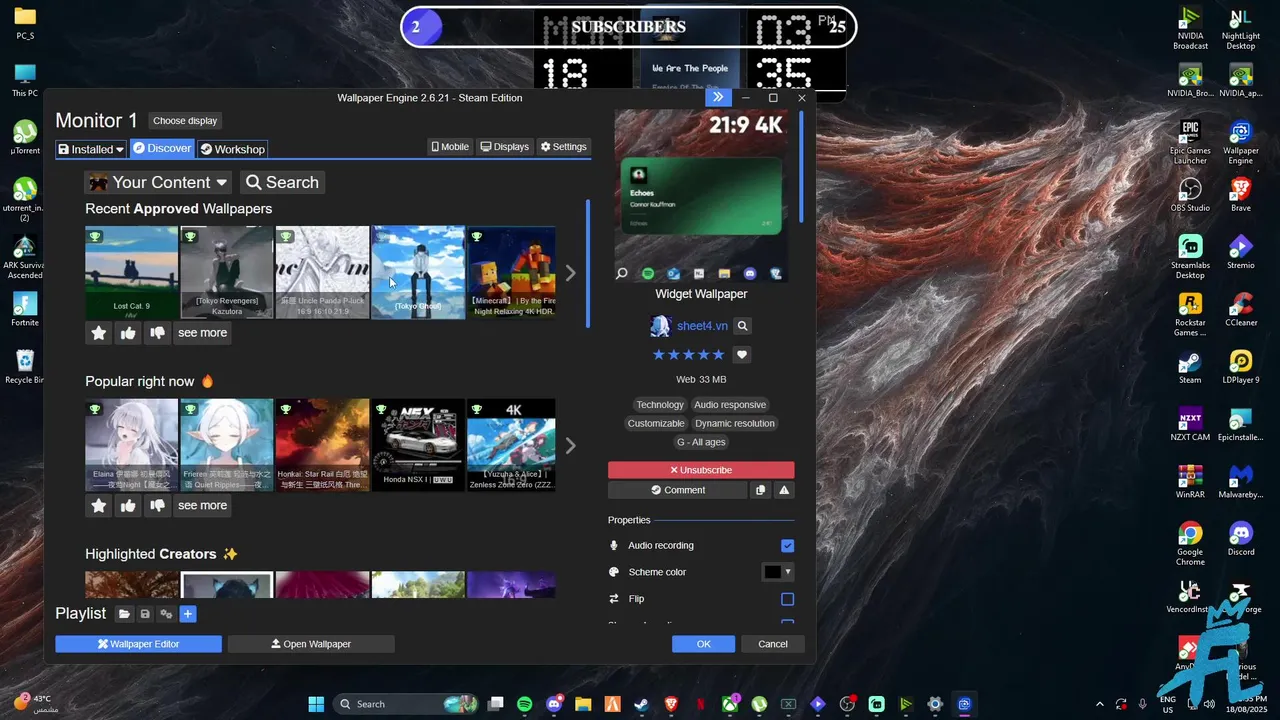Open OBS Studio desktop shortcut
1280x720 pixels.
tap(1190, 196)
